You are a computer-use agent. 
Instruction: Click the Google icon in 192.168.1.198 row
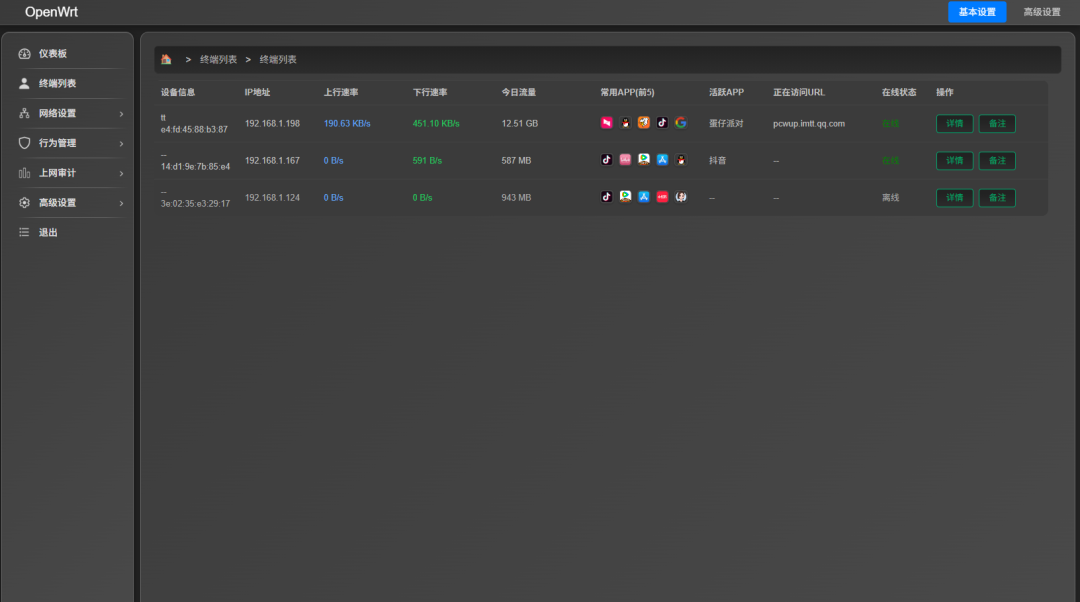[681, 123]
